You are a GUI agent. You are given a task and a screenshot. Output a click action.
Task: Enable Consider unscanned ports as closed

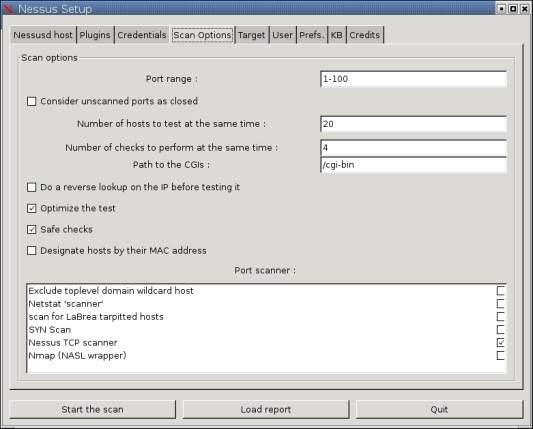click(x=32, y=101)
